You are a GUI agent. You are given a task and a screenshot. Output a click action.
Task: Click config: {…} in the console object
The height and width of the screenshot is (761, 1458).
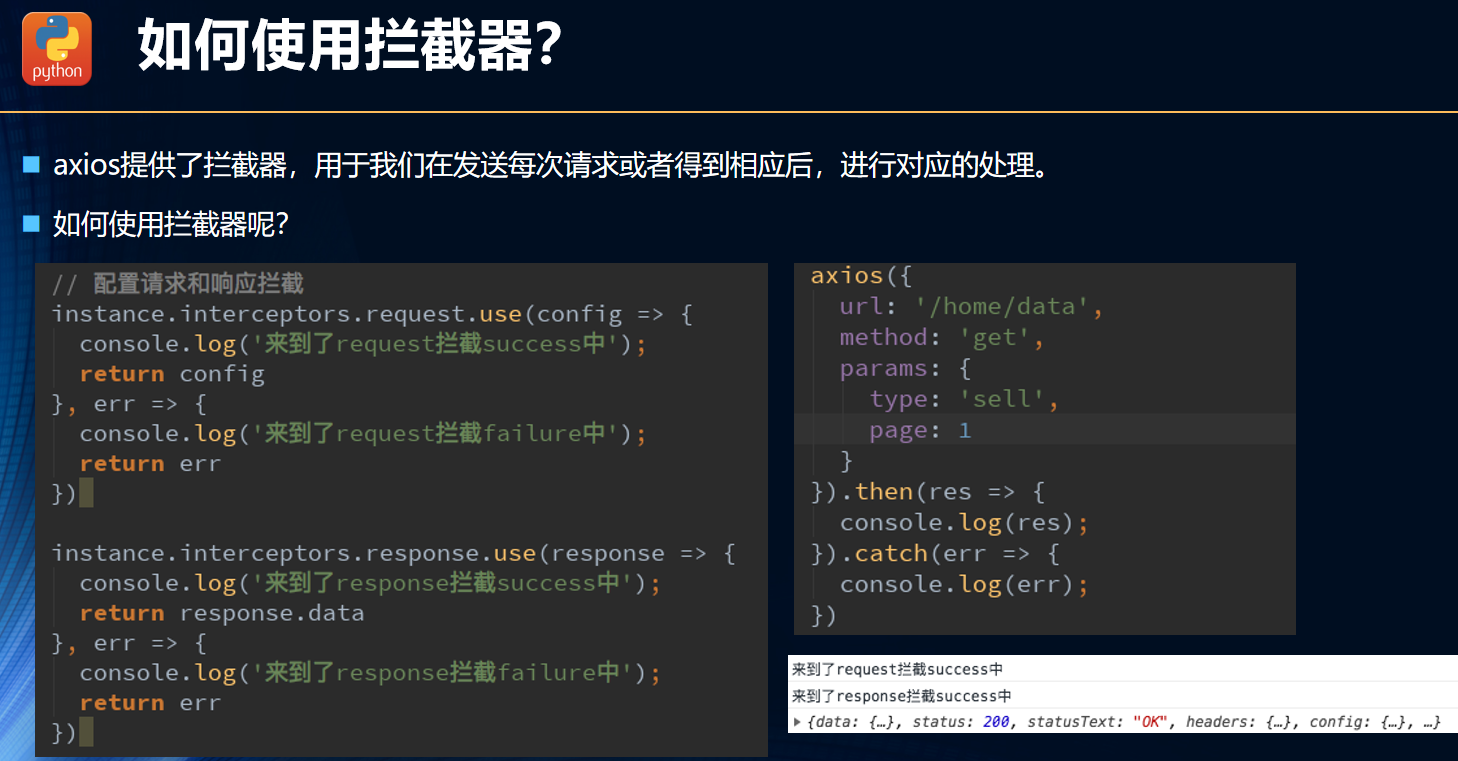point(1355,722)
